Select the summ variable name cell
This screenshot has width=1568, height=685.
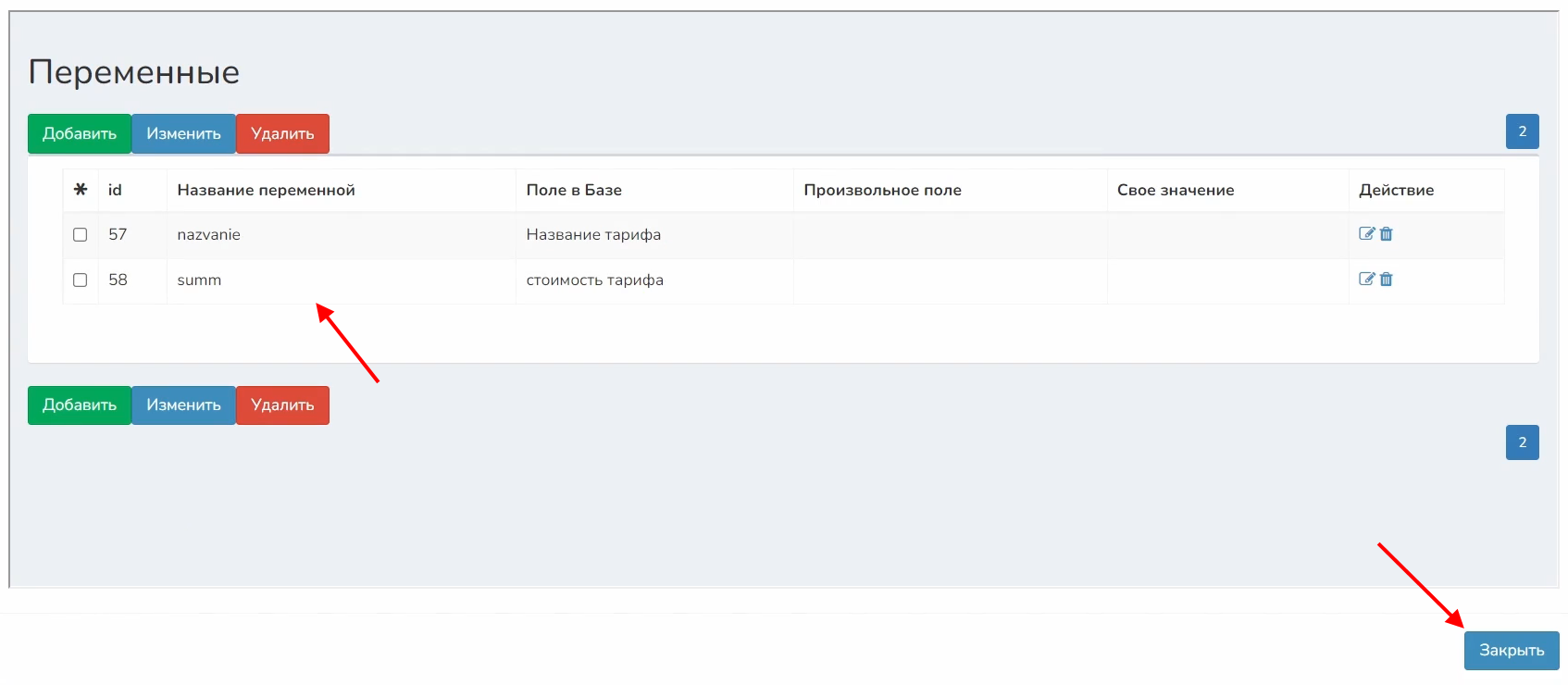(x=199, y=280)
